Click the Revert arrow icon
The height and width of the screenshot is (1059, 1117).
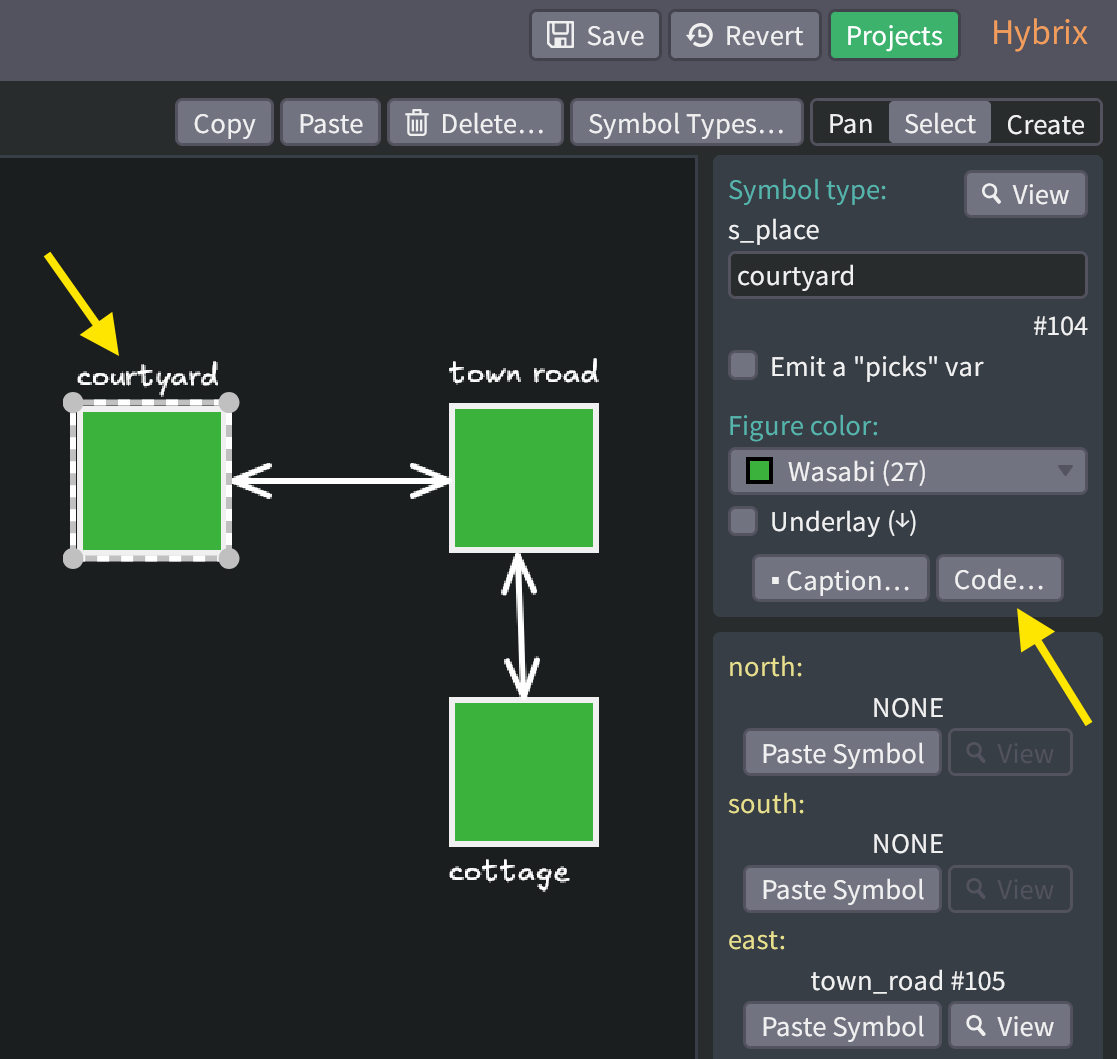[x=706, y=34]
